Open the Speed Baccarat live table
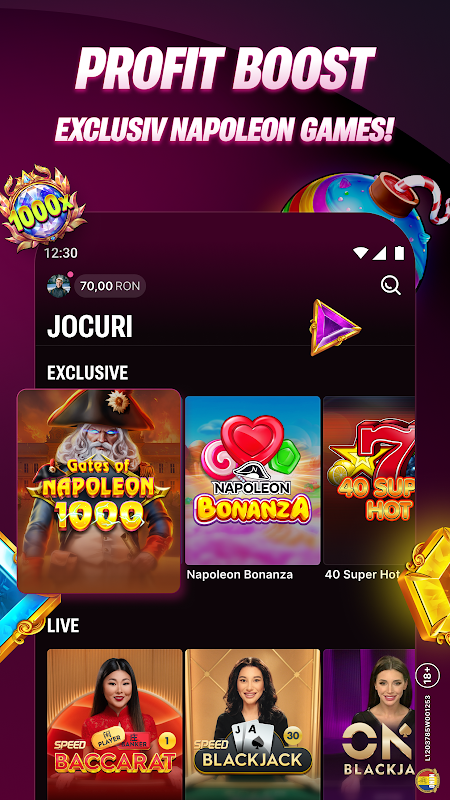The height and width of the screenshot is (800, 450). (x=114, y=724)
